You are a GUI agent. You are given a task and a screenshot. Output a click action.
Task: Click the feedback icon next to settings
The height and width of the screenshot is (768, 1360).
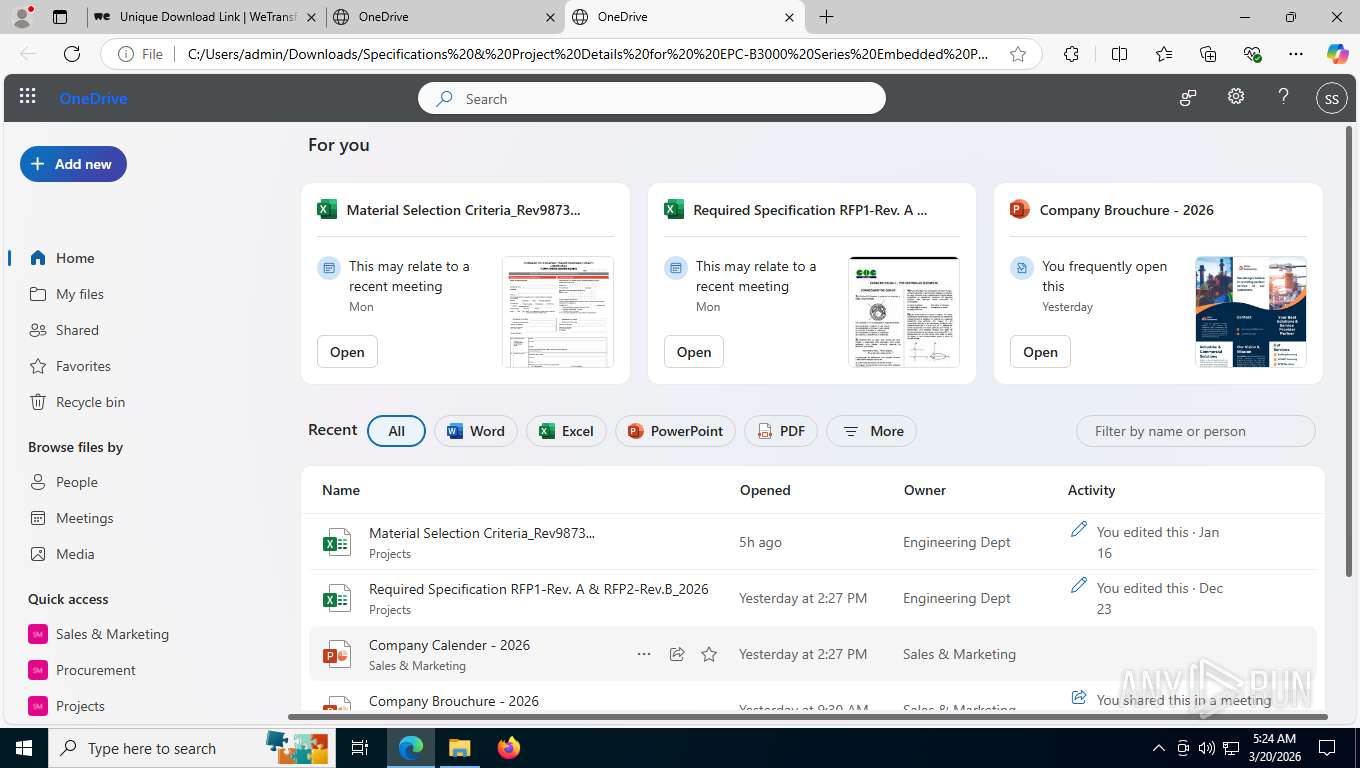pos(1188,97)
